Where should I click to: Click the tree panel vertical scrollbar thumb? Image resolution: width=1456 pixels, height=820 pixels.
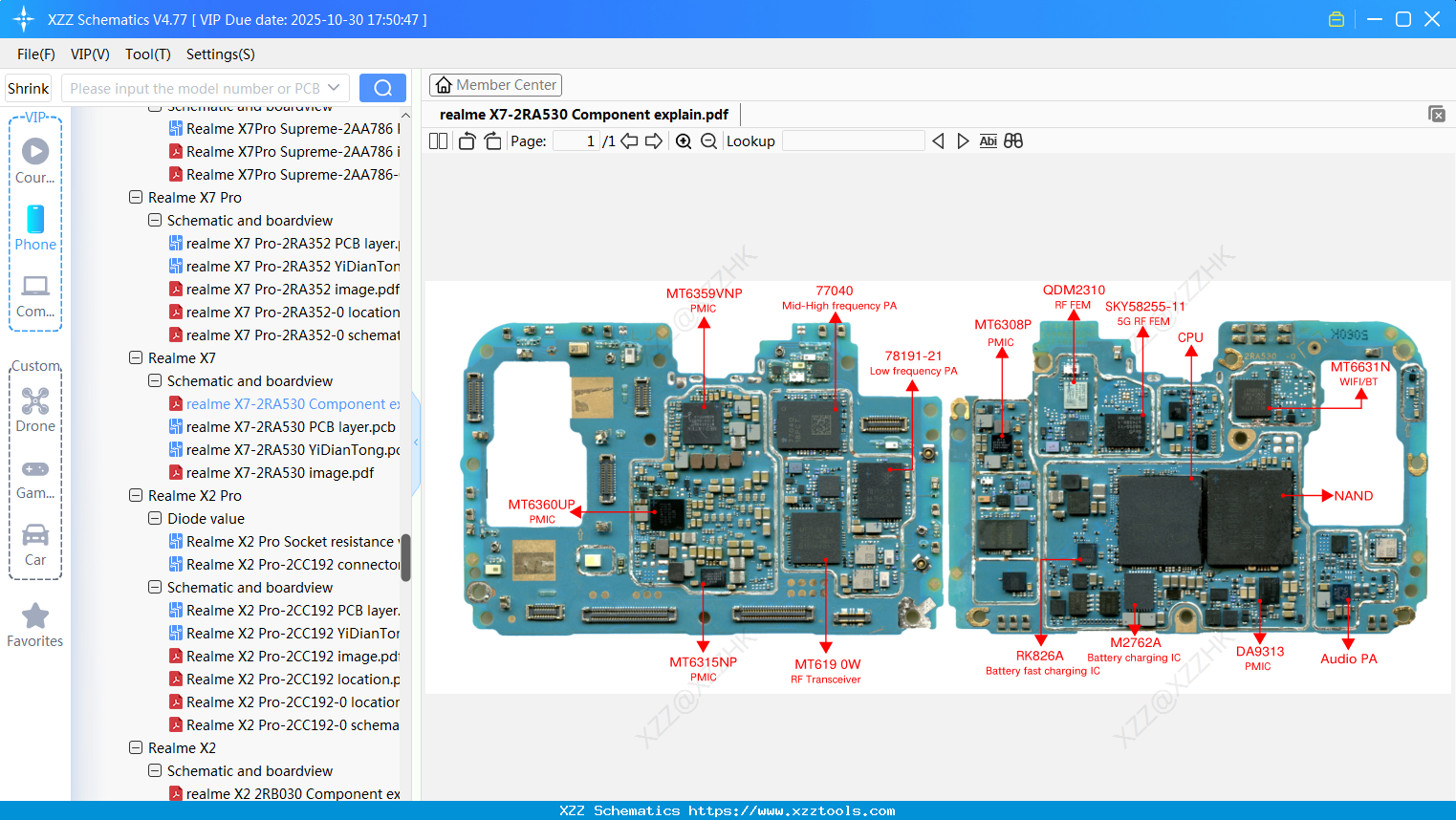405,557
